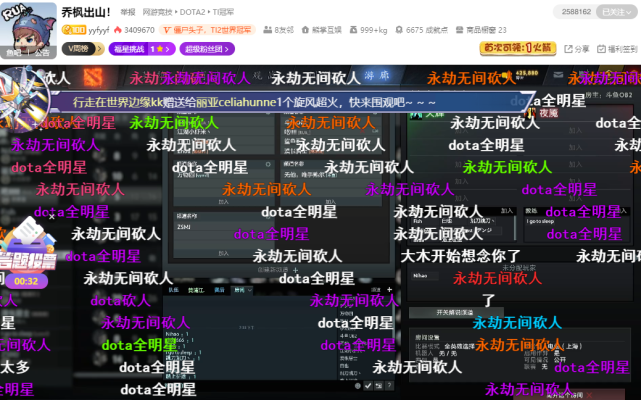Open the 已关注 follow dropdown
The width and height of the screenshot is (641, 400).
click(617, 12)
